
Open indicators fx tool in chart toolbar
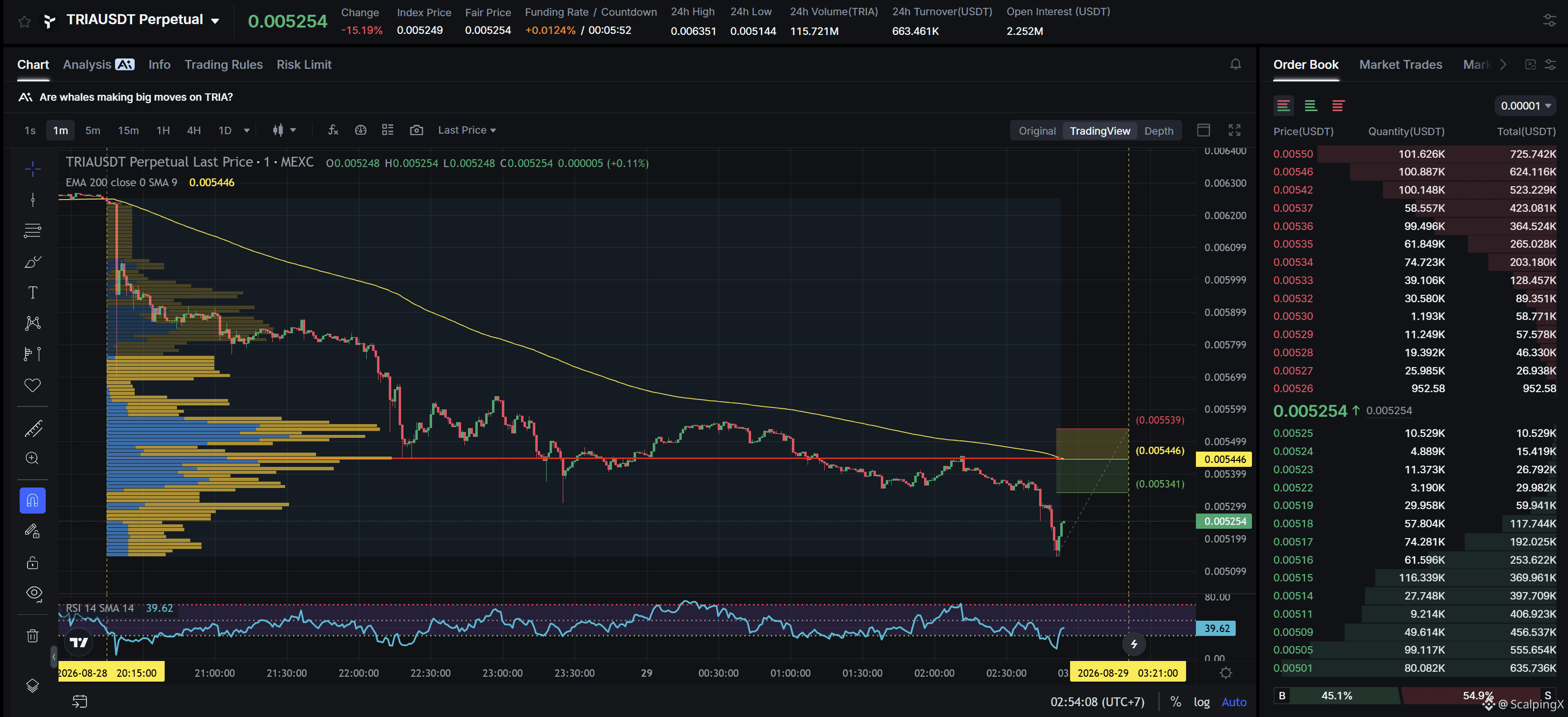333,130
